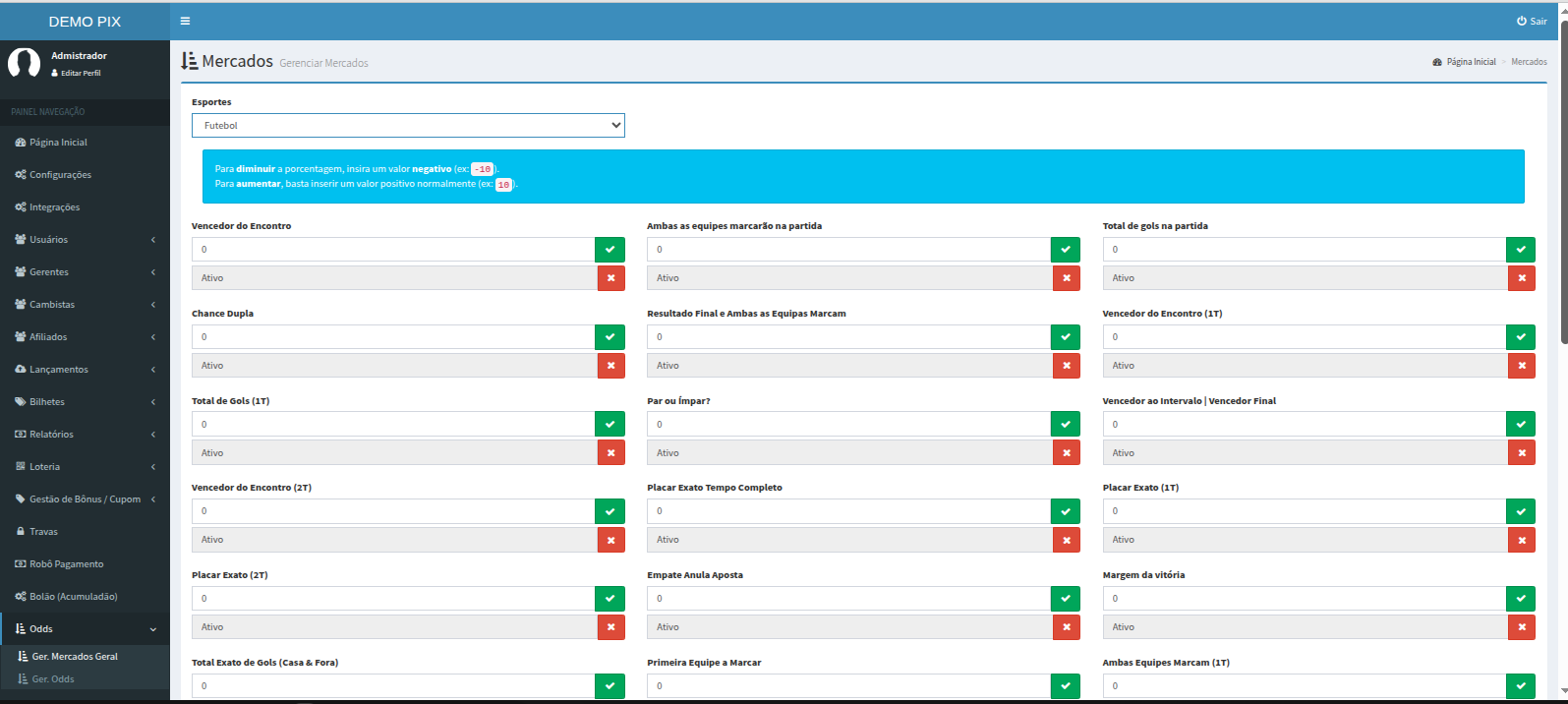The width and height of the screenshot is (1568, 704).
Task: Click the Sair logout link
Action: click(x=1532, y=21)
